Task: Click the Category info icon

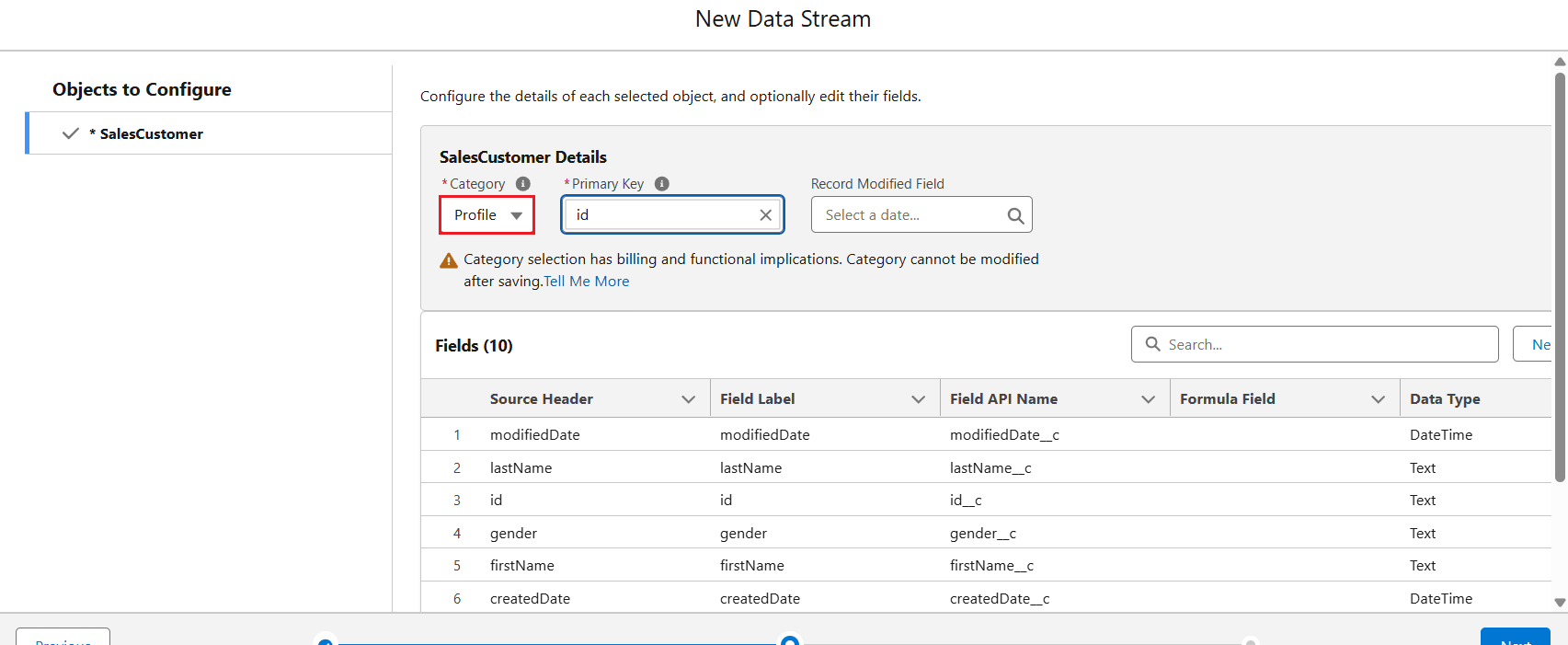Action: point(523,184)
